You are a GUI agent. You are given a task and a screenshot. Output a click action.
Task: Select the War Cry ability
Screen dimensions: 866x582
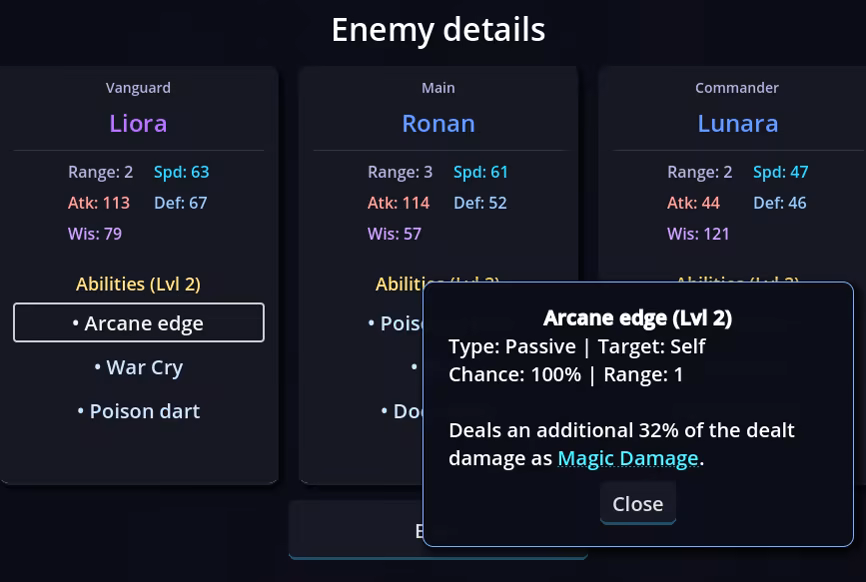pyautogui.click(x=139, y=367)
